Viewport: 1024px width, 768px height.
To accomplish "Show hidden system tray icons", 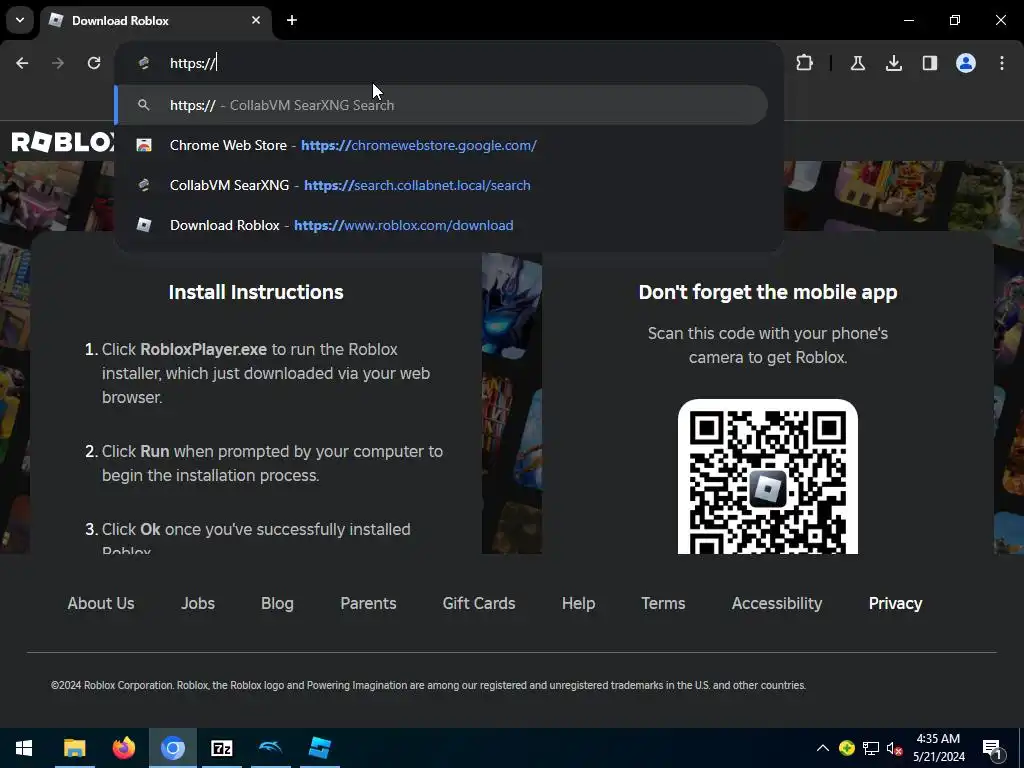I will (823, 748).
